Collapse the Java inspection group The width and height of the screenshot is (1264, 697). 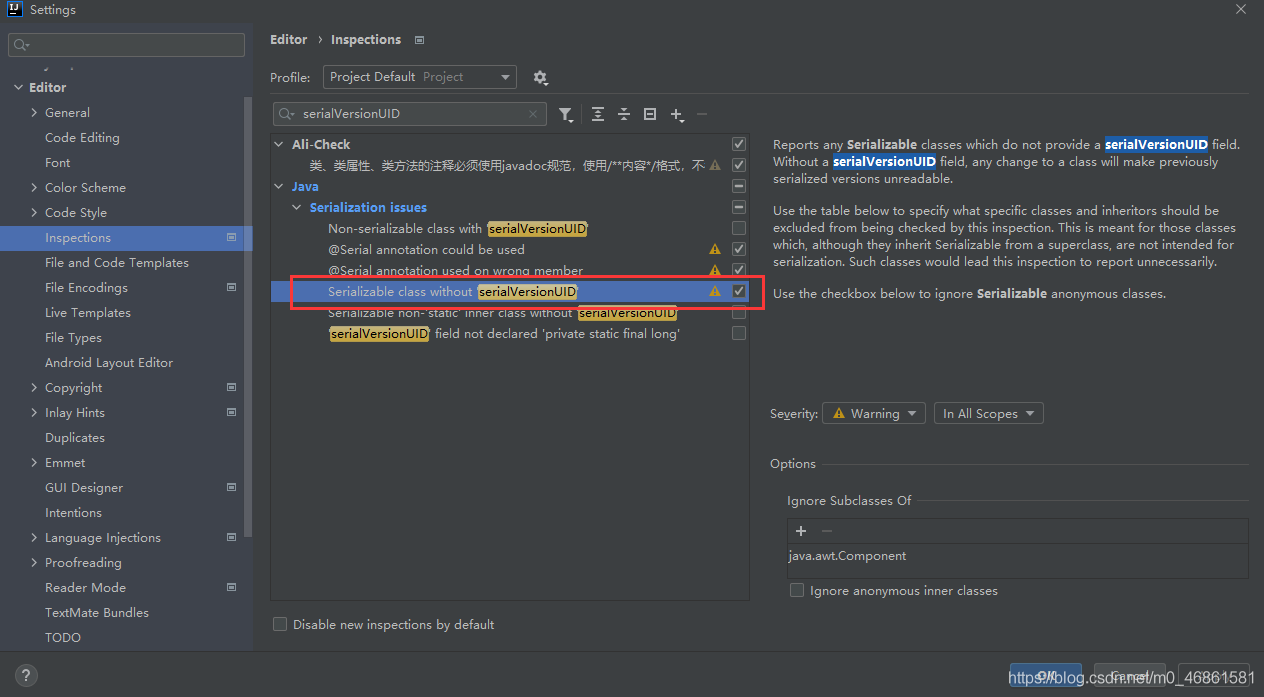tap(279, 186)
